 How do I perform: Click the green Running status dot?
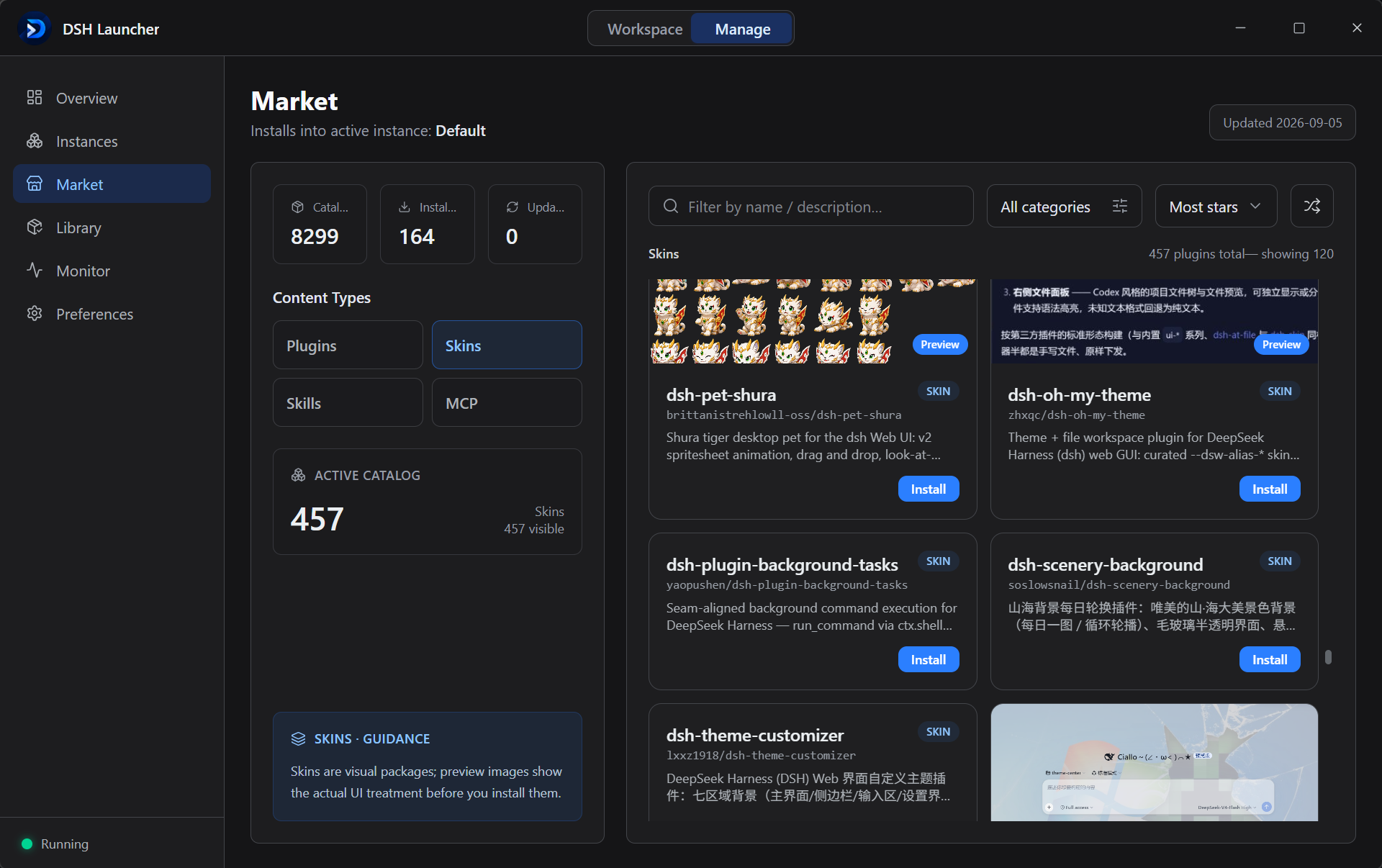click(x=27, y=844)
